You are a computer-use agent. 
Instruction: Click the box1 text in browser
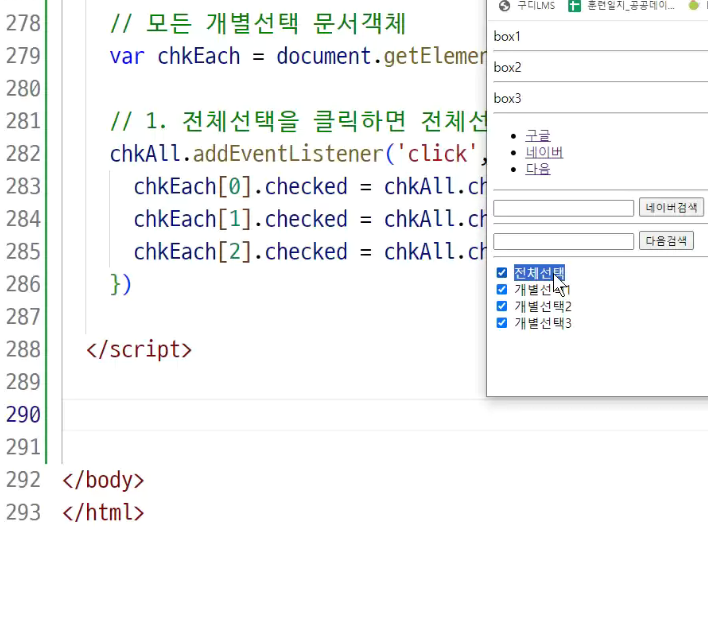coord(507,36)
